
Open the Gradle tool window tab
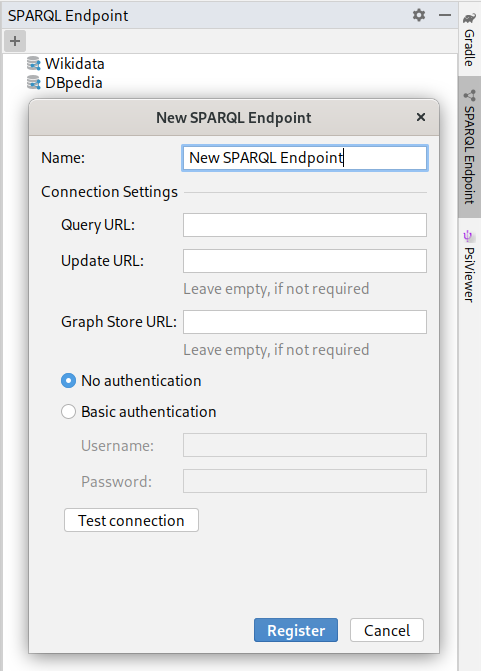[469, 39]
